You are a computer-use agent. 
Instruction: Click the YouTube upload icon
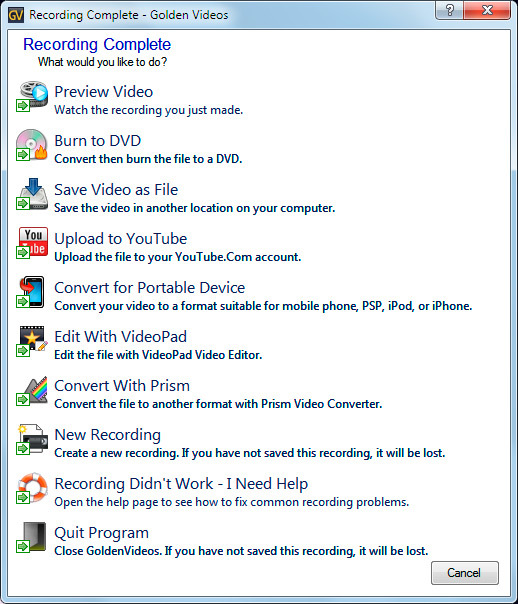tap(32, 243)
